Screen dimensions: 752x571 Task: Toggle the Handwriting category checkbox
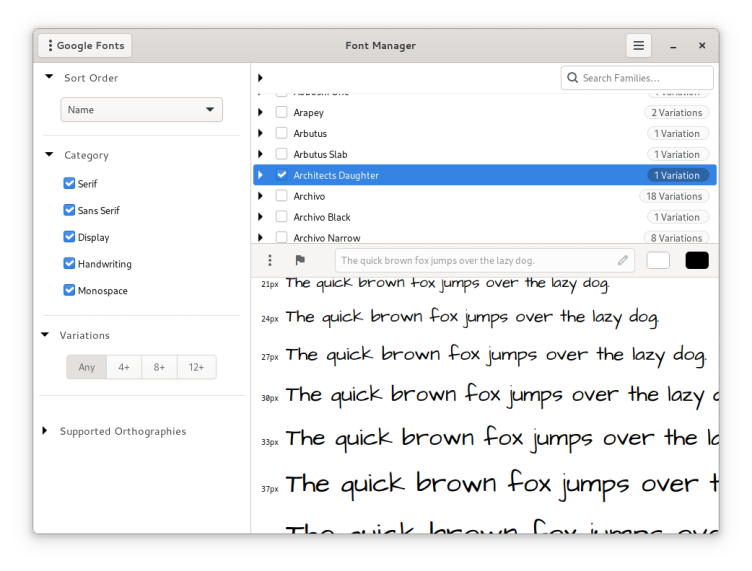pyautogui.click(x=69, y=264)
